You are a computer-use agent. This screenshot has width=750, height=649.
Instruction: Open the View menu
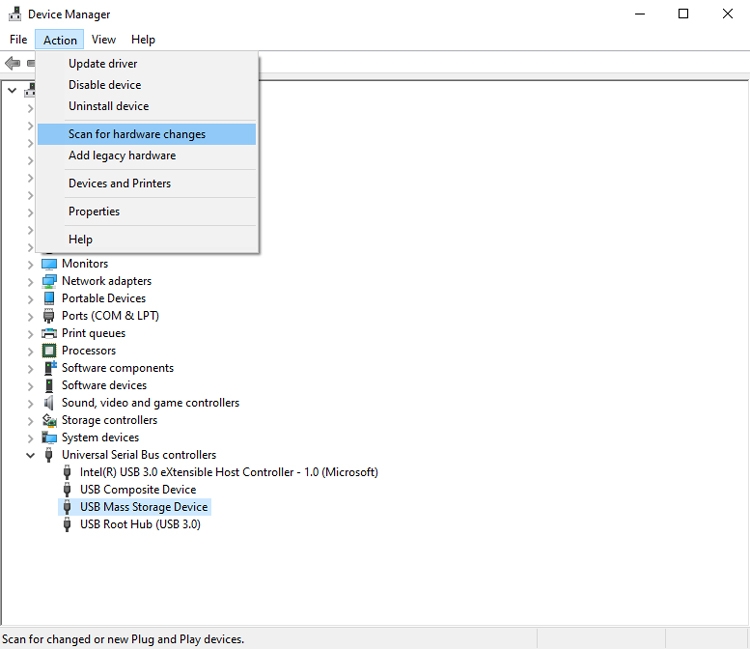point(103,40)
